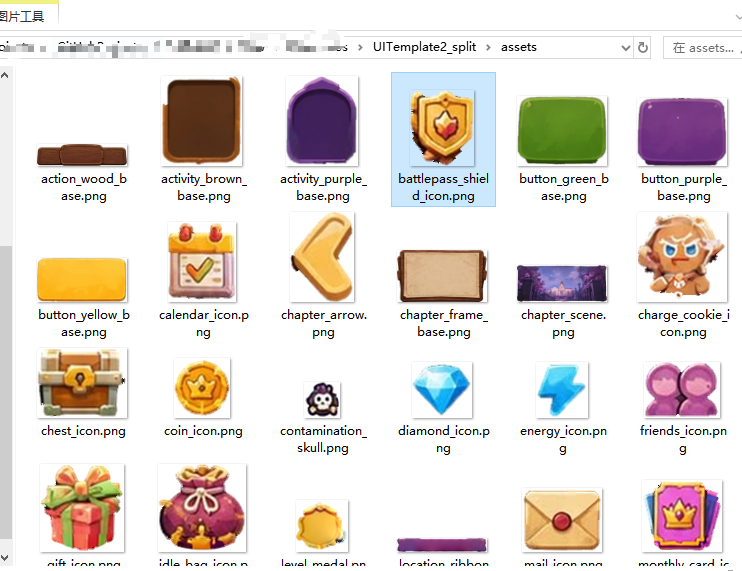Image resolution: width=742 pixels, height=571 pixels.
Task: Select level_medal gold badge image
Action: [322, 526]
